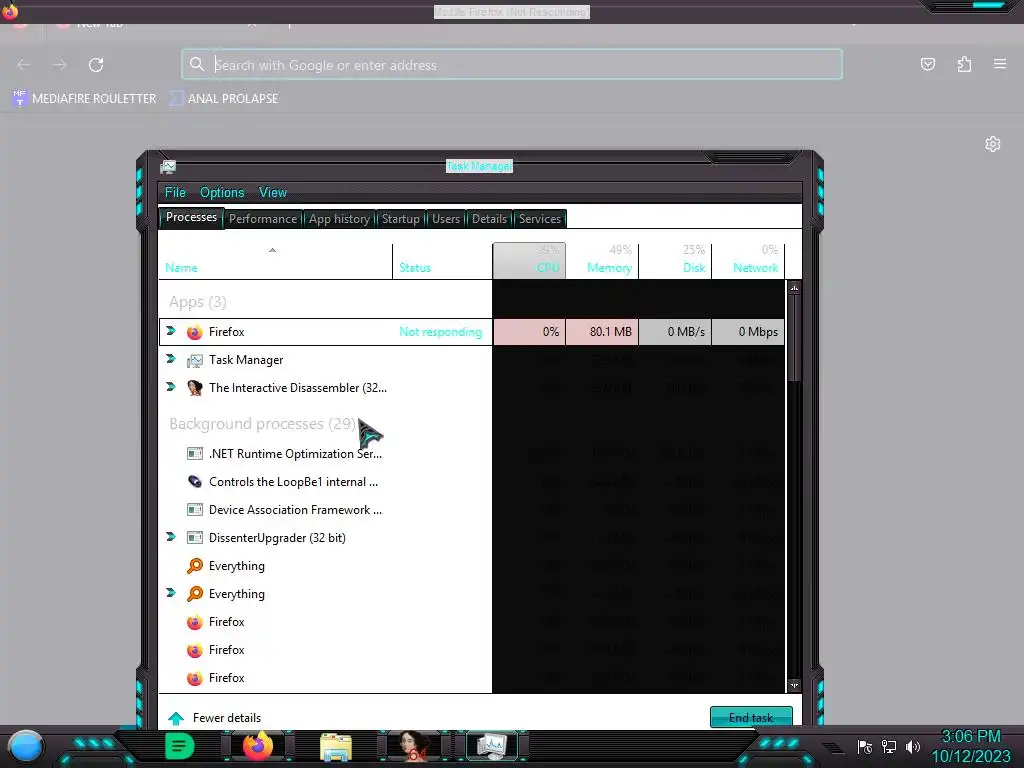Select the Processes tab

click(191, 217)
